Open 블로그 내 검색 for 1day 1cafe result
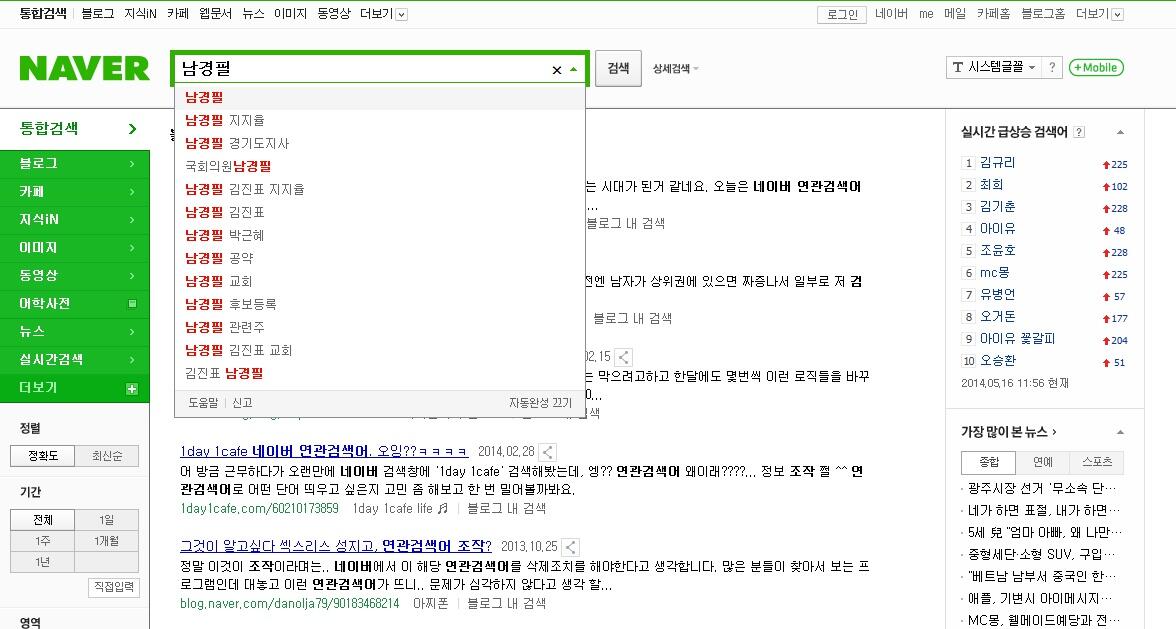Image resolution: width=1176 pixels, height=629 pixels. [x=506, y=508]
